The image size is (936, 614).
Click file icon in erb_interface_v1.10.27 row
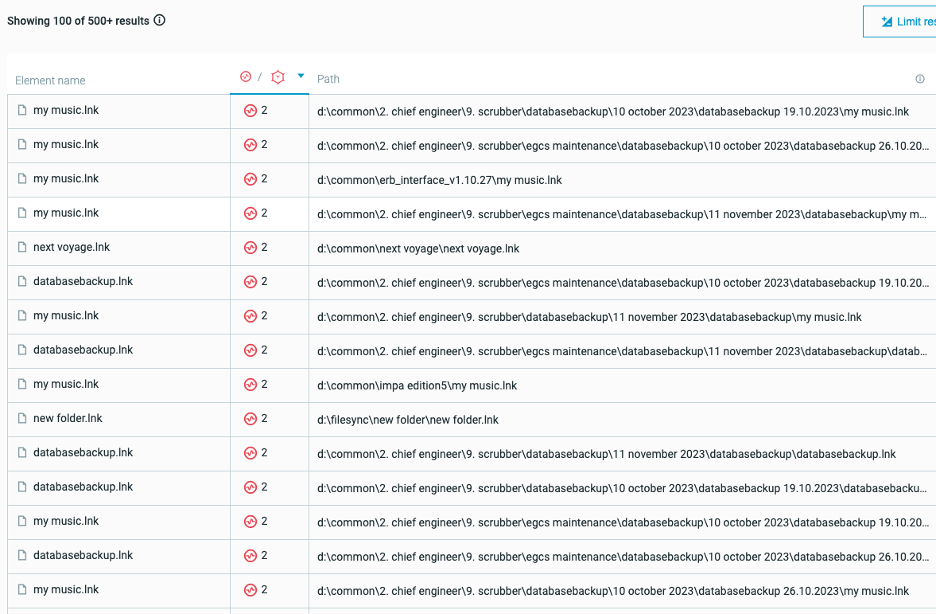tap(22, 178)
